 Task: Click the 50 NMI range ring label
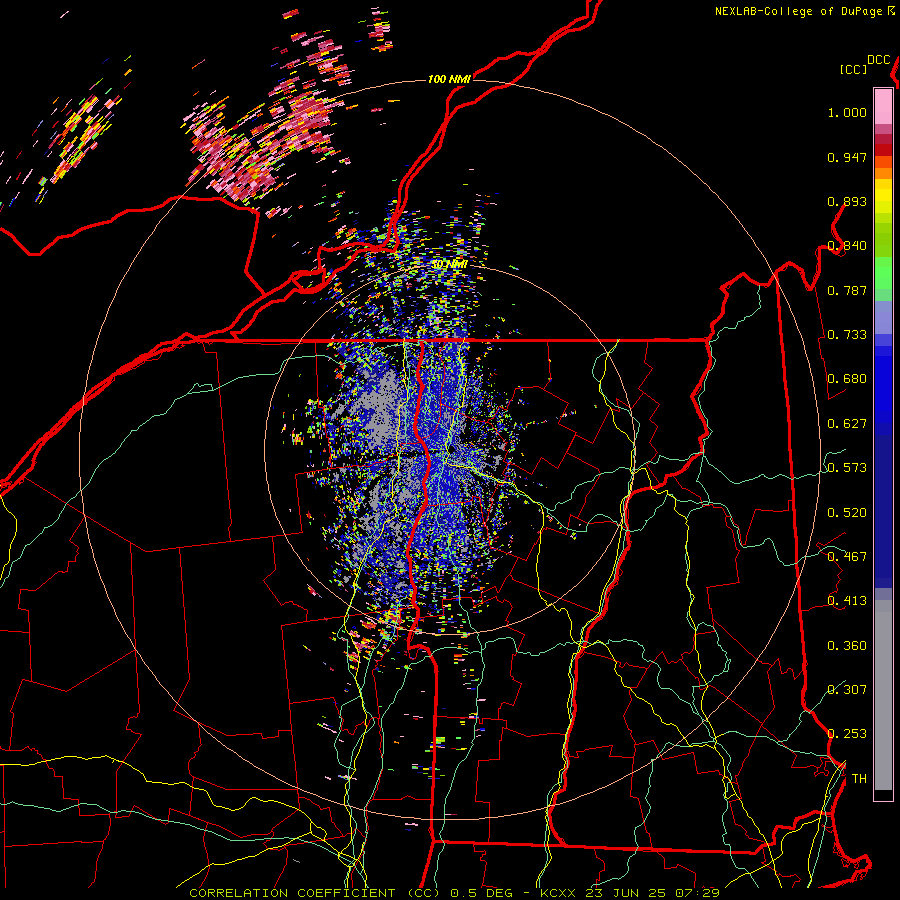[x=449, y=265]
